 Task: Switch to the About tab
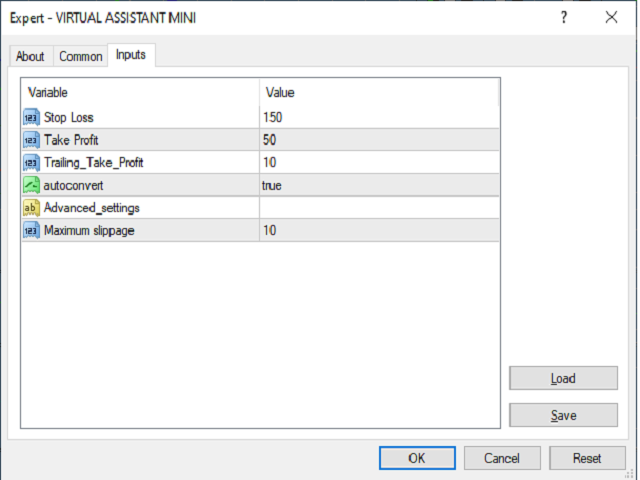tap(30, 56)
